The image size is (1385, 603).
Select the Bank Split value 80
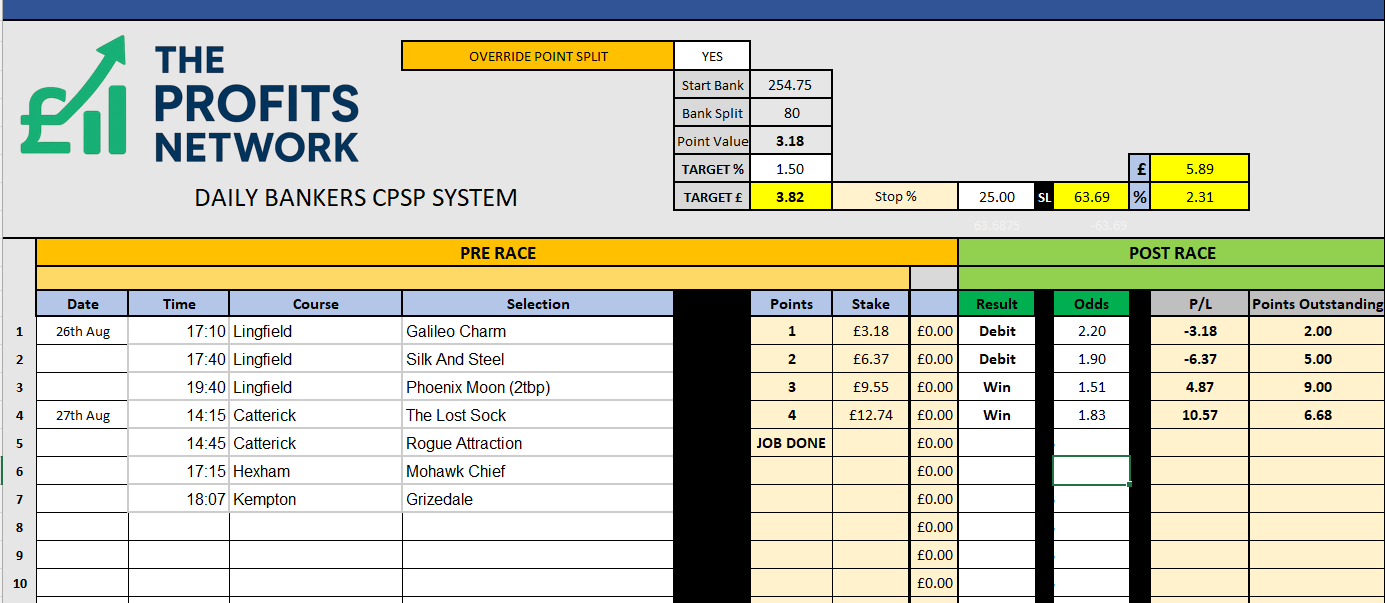click(x=790, y=113)
